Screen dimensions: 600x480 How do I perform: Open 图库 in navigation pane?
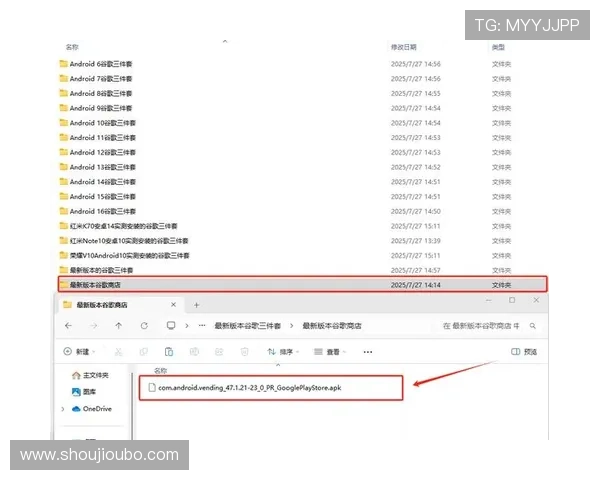point(84,392)
